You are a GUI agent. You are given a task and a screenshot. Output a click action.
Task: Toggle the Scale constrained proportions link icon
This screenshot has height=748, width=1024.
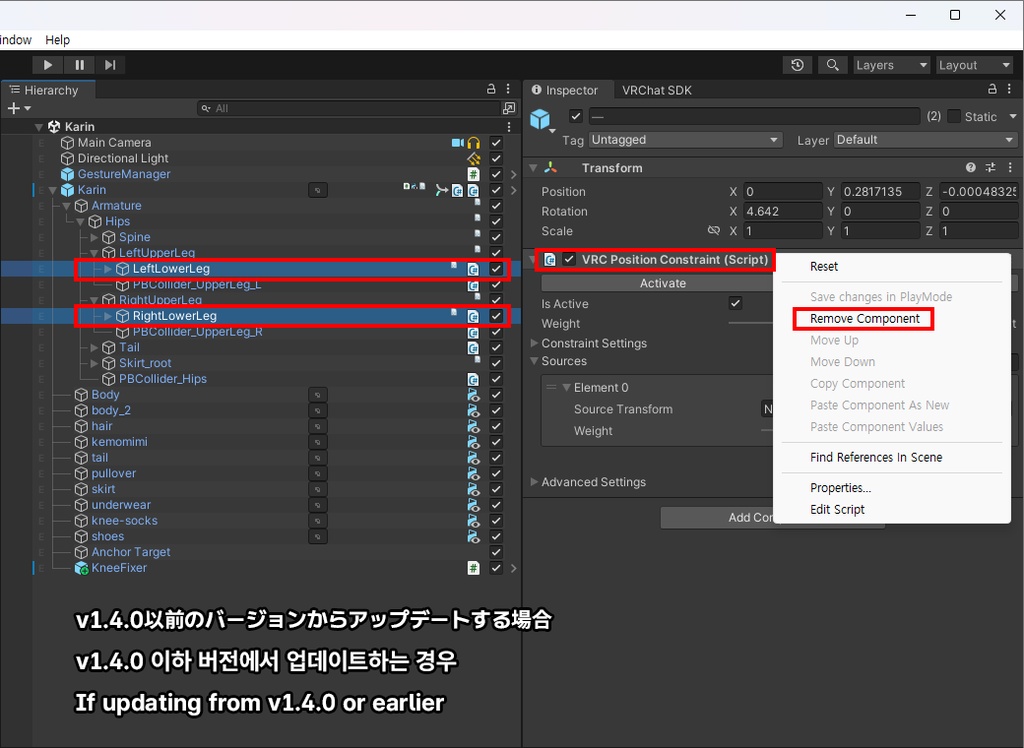click(714, 231)
